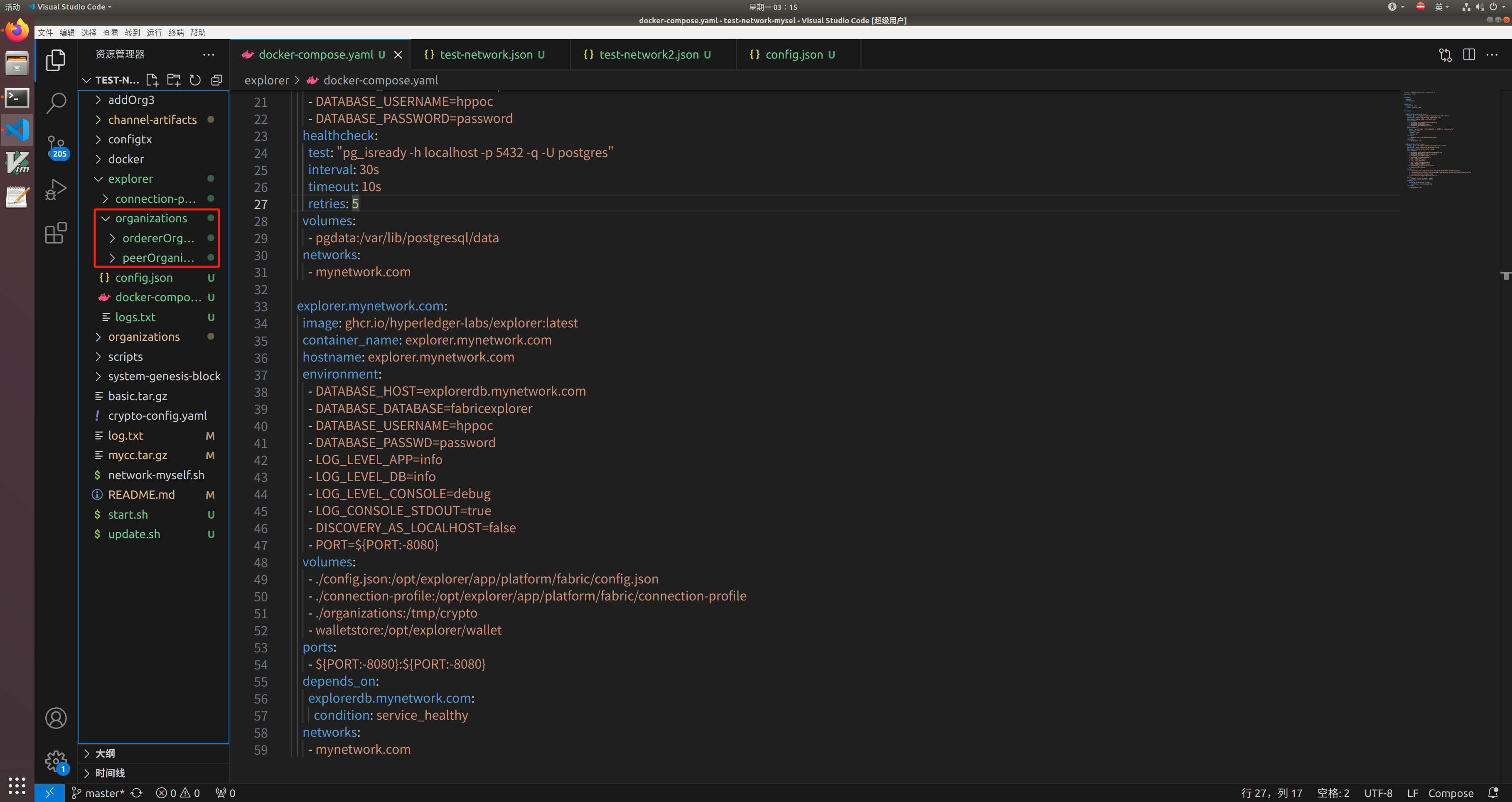Open network-myself.sh in the tree
The width and height of the screenshot is (1512, 802).
tap(153, 475)
